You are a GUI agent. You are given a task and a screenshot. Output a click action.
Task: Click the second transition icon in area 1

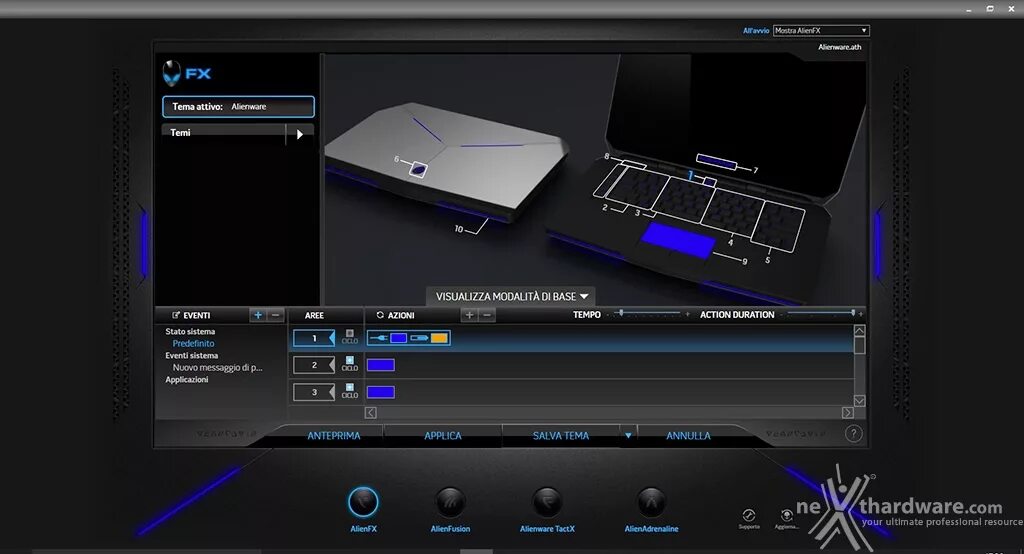(x=419, y=338)
